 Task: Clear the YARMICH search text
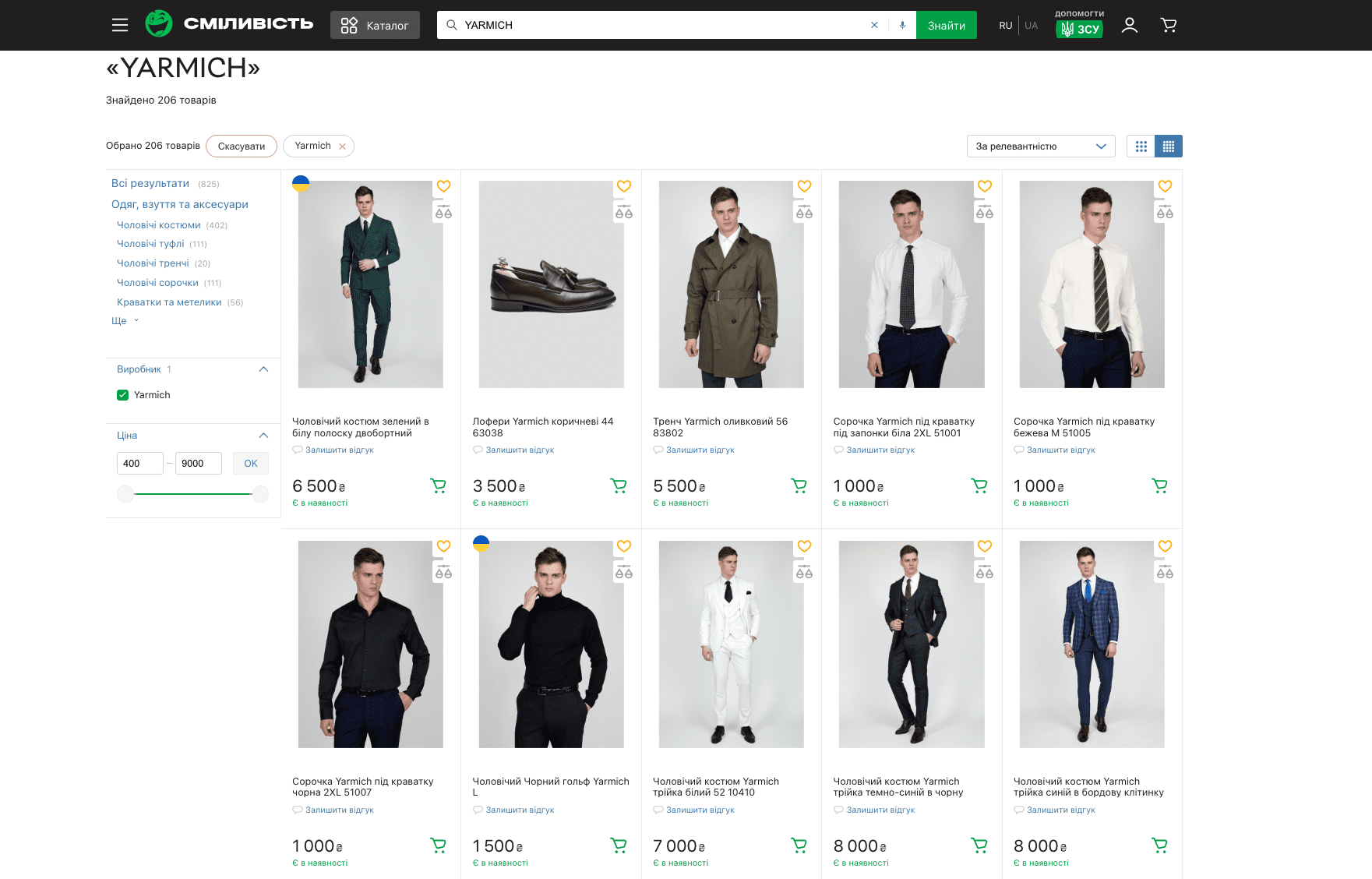874,25
